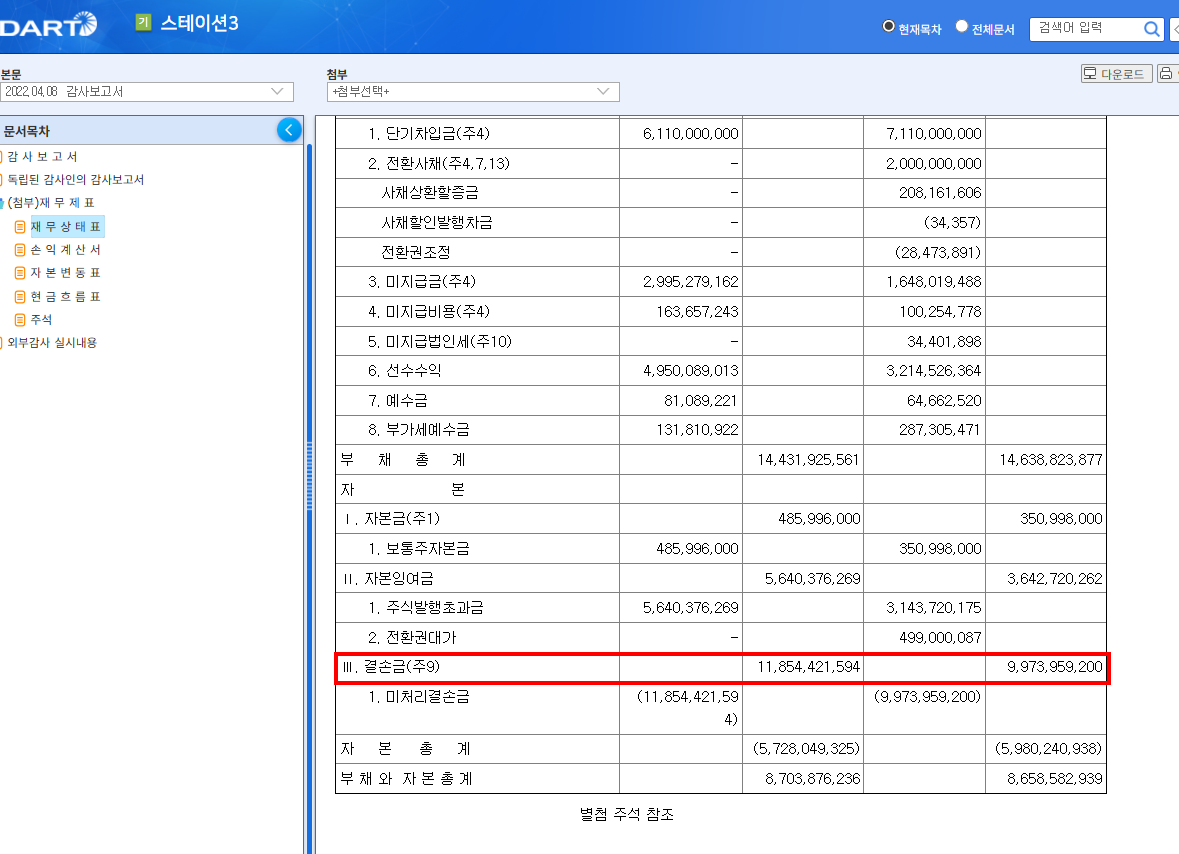This screenshot has height=854, width=1179.
Task: Click the value (5,728,049,325)
Action: (806, 749)
